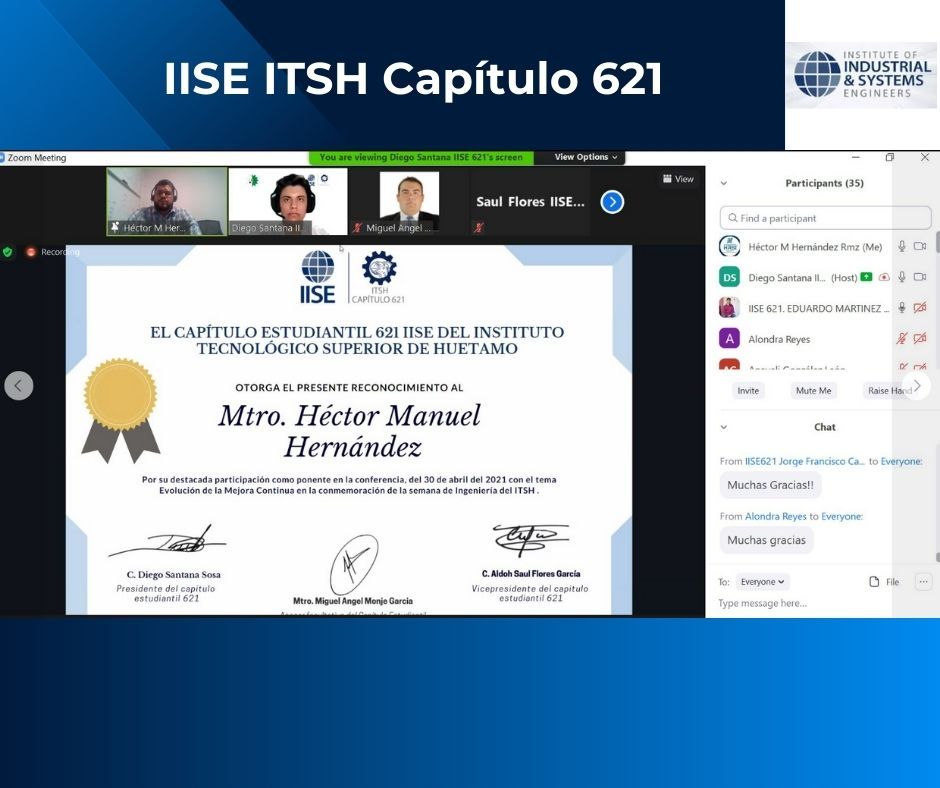Screen dimensions: 940x788
Task: Click the Invite button
Action: (x=748, y=391)
